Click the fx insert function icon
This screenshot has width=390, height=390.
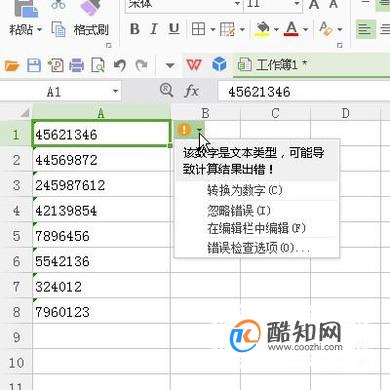click(x=191, y=91)
